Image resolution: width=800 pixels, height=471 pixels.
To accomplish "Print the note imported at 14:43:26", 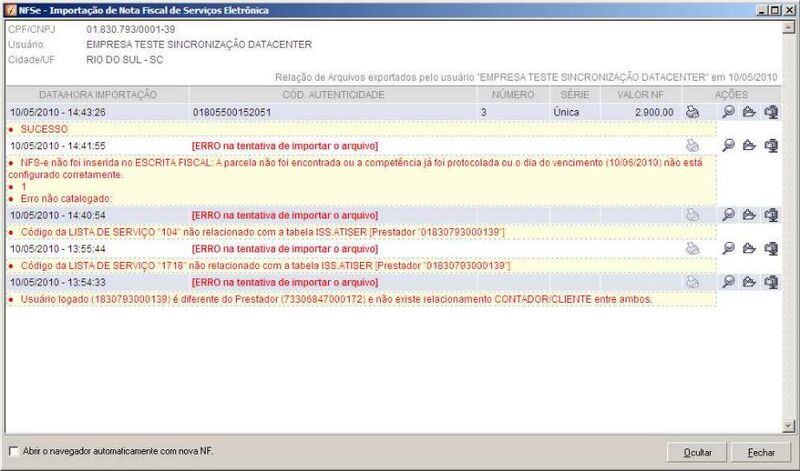I will tap(692, 112).
